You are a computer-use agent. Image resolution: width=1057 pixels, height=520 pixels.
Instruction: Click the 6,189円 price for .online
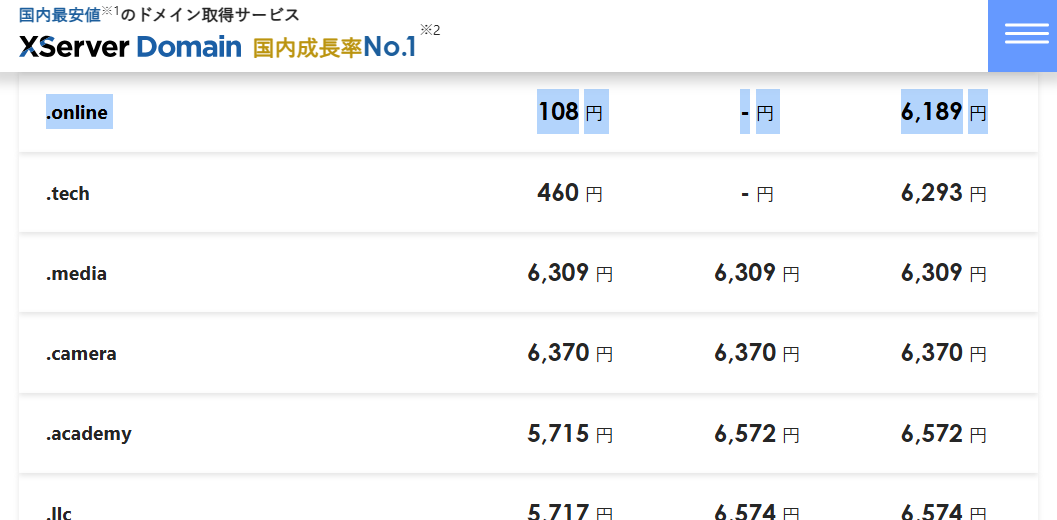click(943, 112)
